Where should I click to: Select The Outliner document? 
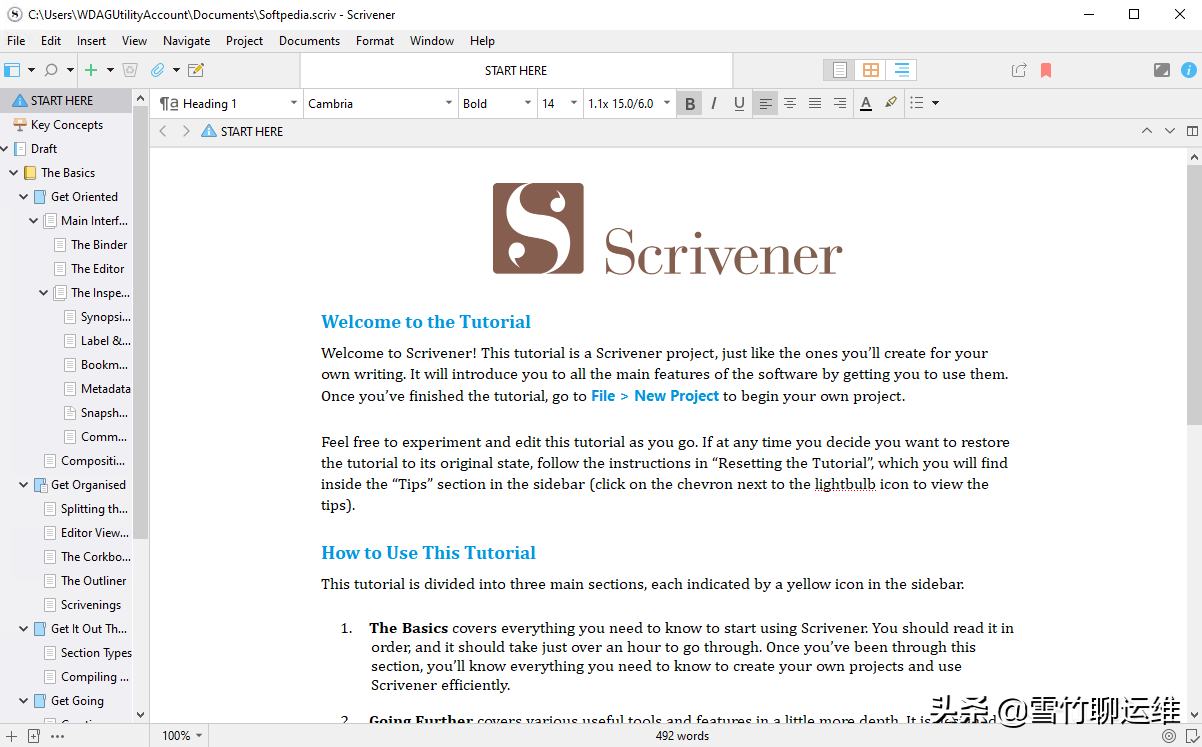[x=94, y=581]
